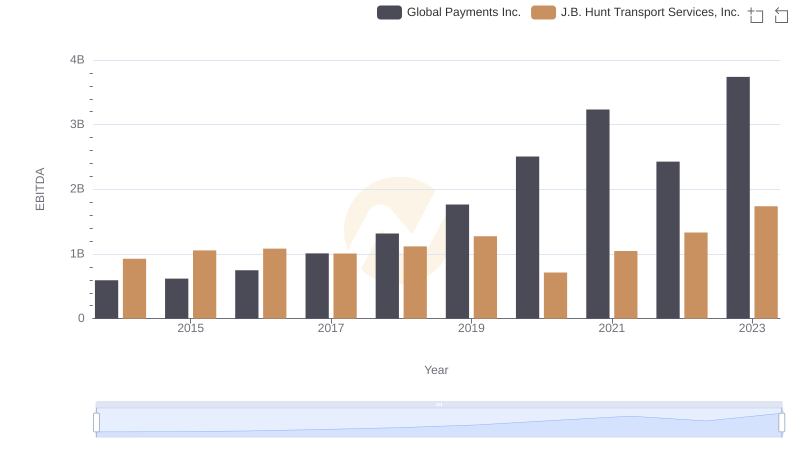
Task: Select the 2020 J.B. Hunt orange bar
Action: [556, 296]
